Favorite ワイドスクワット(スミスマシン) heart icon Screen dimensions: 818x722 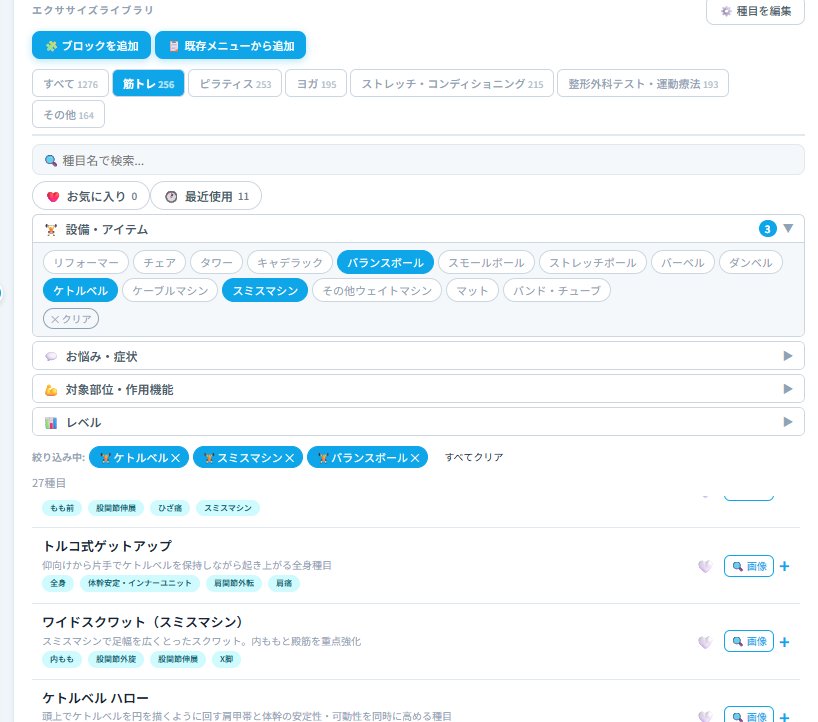(705, 642)
